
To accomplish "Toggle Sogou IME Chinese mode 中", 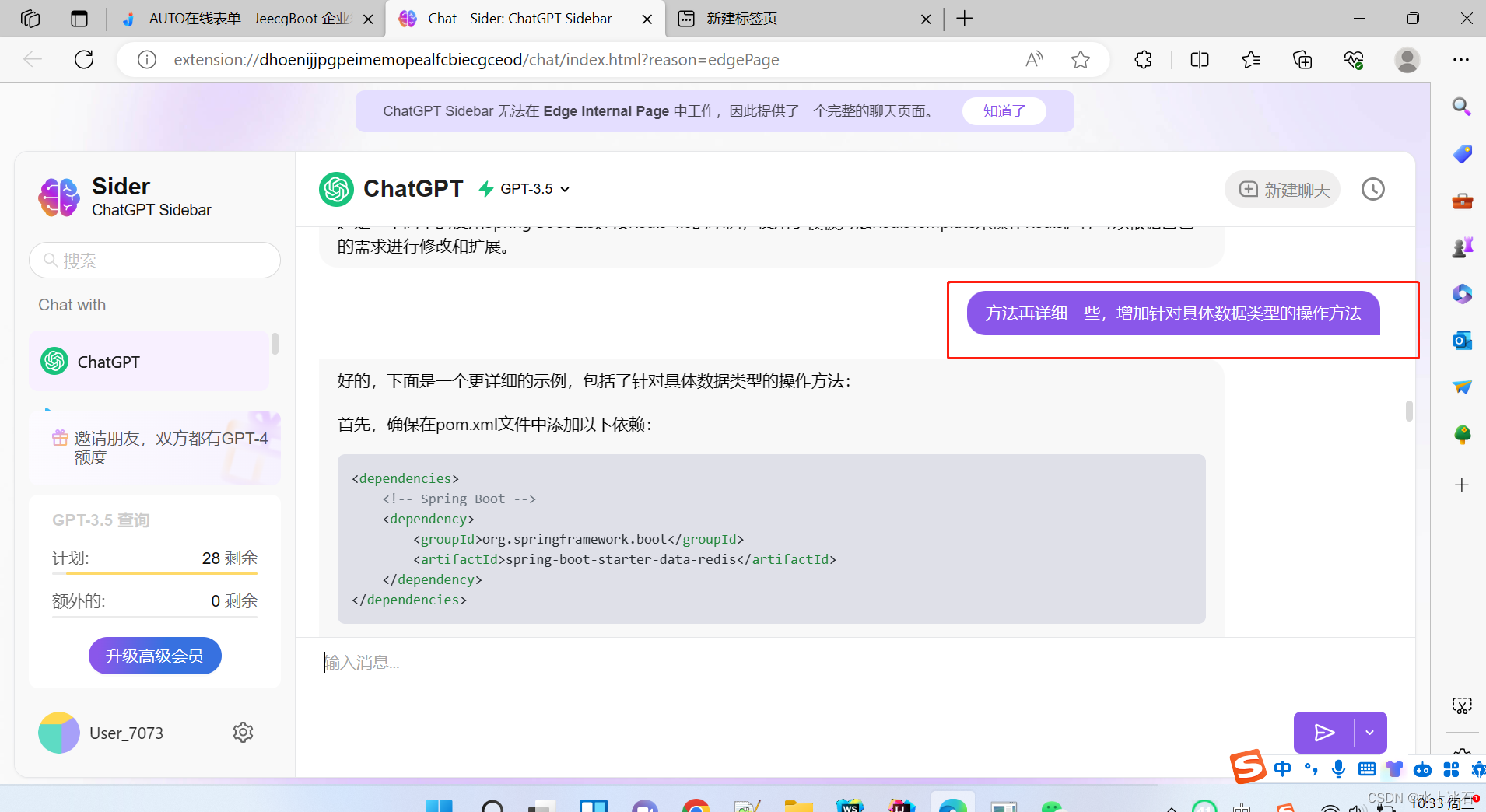I will pyautogui.click(x=1283, y=769).
